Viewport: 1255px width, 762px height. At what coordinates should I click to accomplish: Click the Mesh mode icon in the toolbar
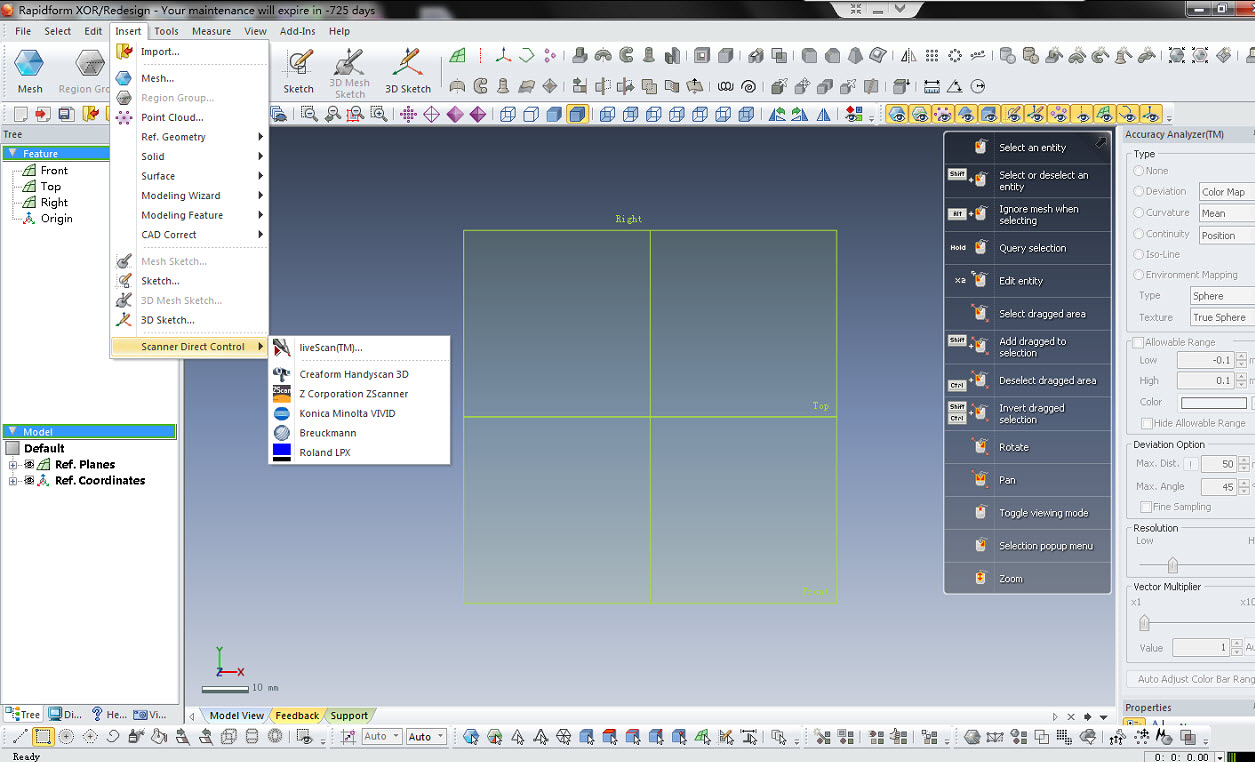[29, 70]
